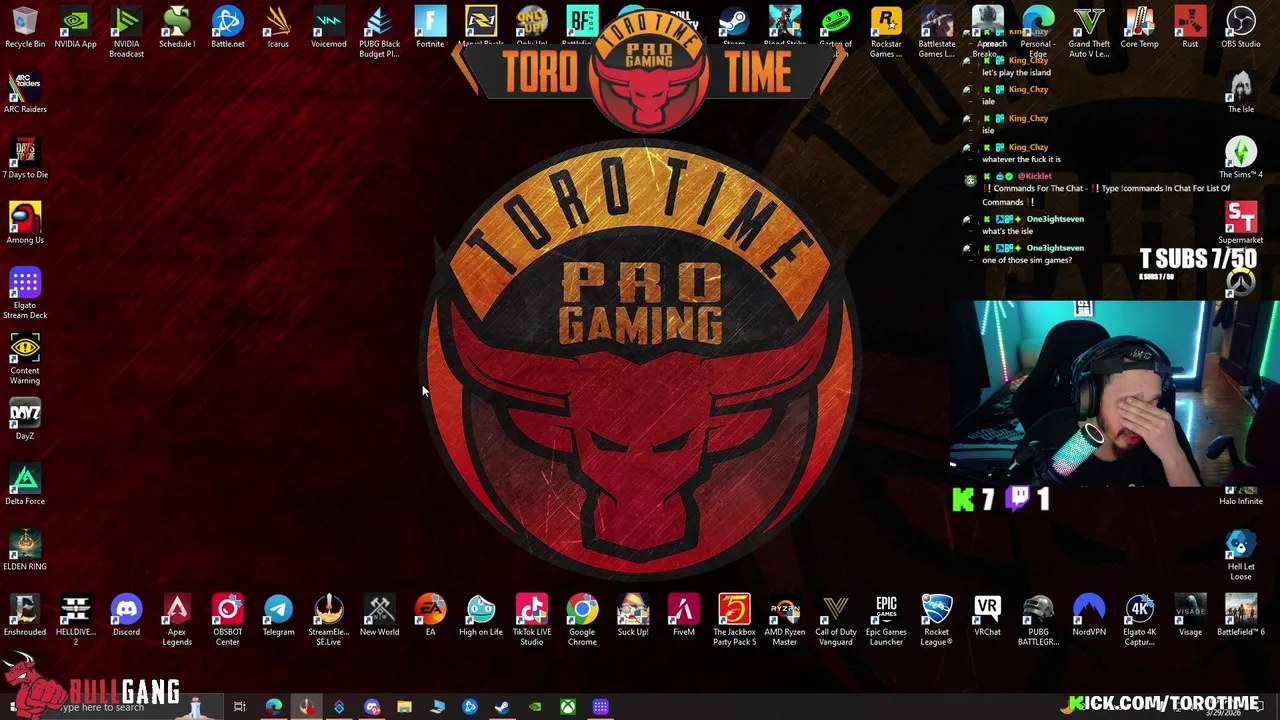Select the Battlestate Games Launcher icon
The height and width of the screenshot is (720, 1280).
click(937, 32)
